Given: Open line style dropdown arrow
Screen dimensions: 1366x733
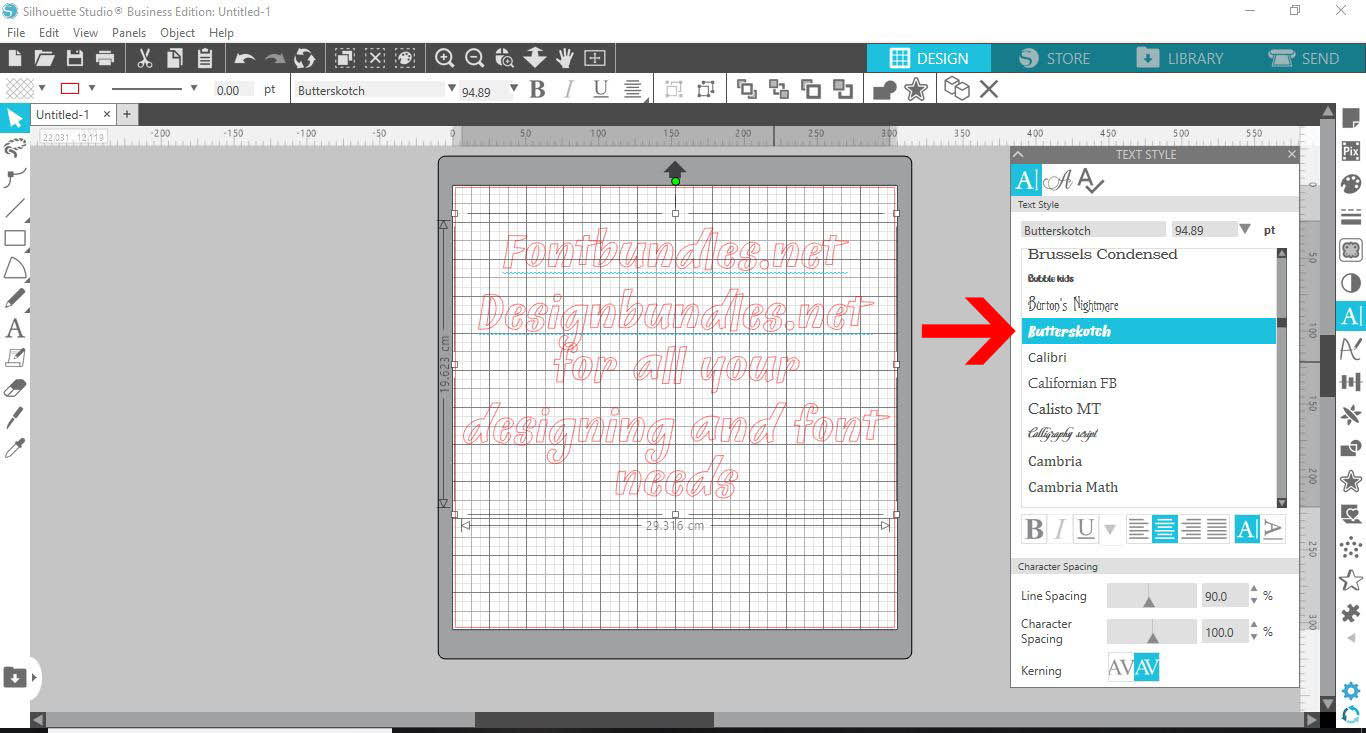Looking at the screenshot, I should (x=193, y=89).
